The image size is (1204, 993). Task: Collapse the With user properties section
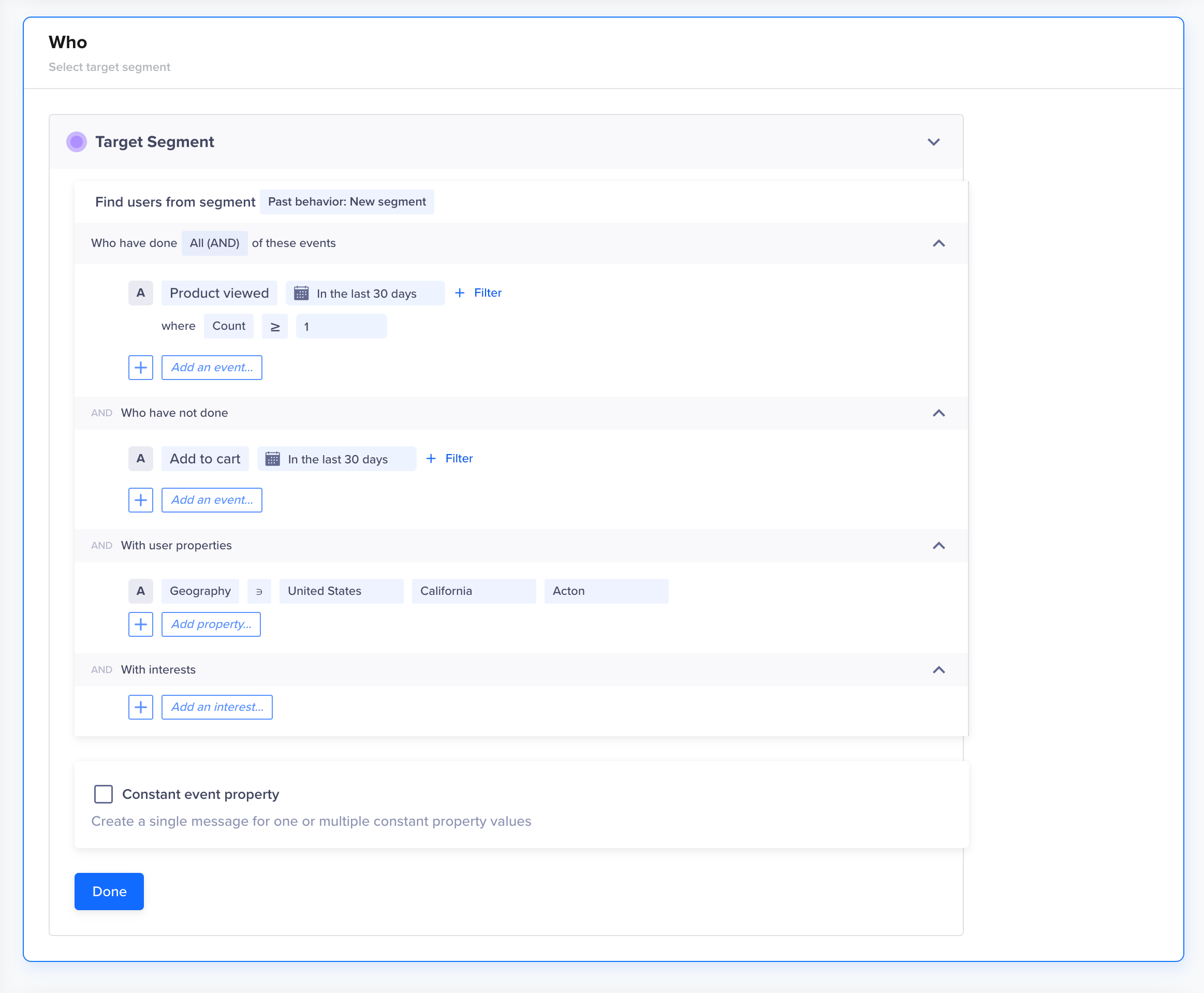click(938, 546)
